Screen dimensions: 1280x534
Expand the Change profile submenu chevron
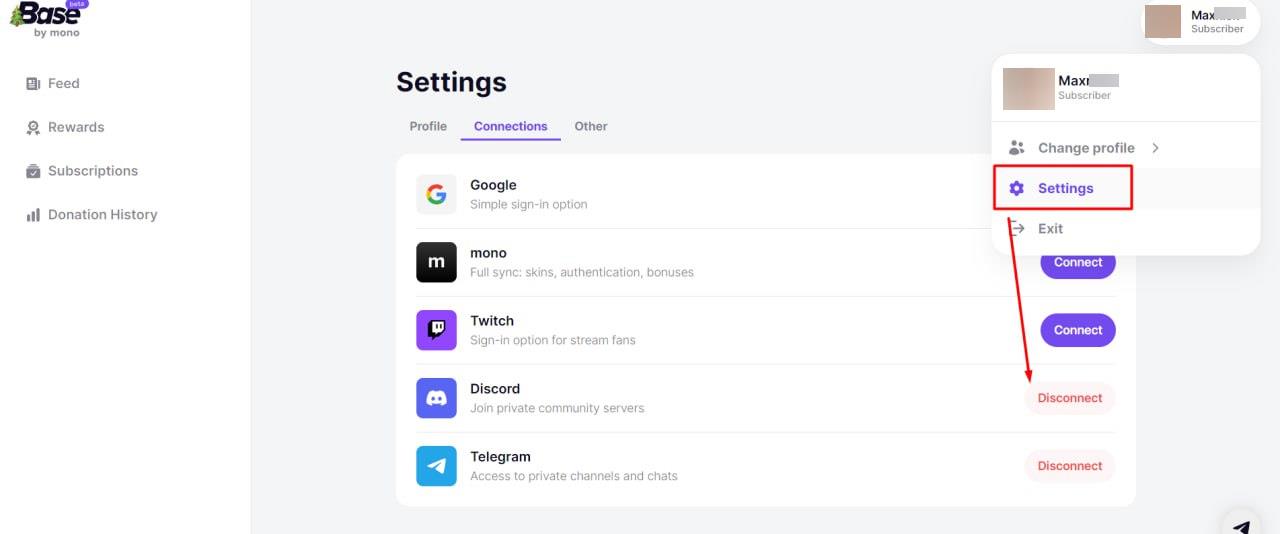pyautogui.click(x=1155, y=148)
